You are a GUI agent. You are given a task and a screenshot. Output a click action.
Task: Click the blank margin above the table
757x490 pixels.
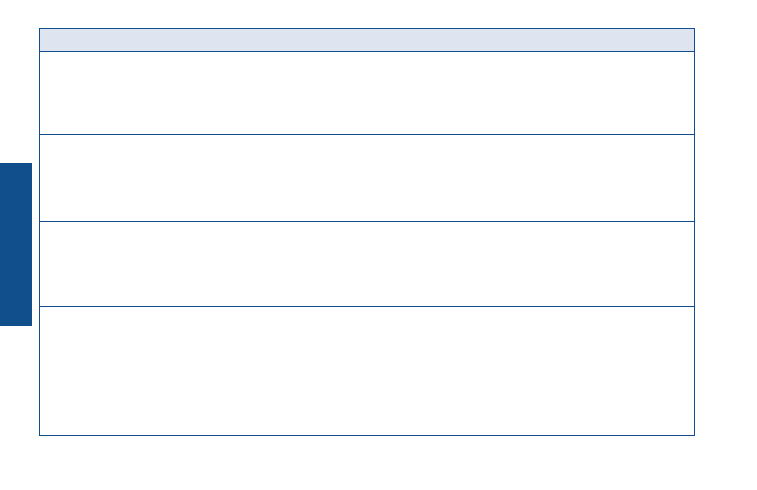tap(367, 14)
